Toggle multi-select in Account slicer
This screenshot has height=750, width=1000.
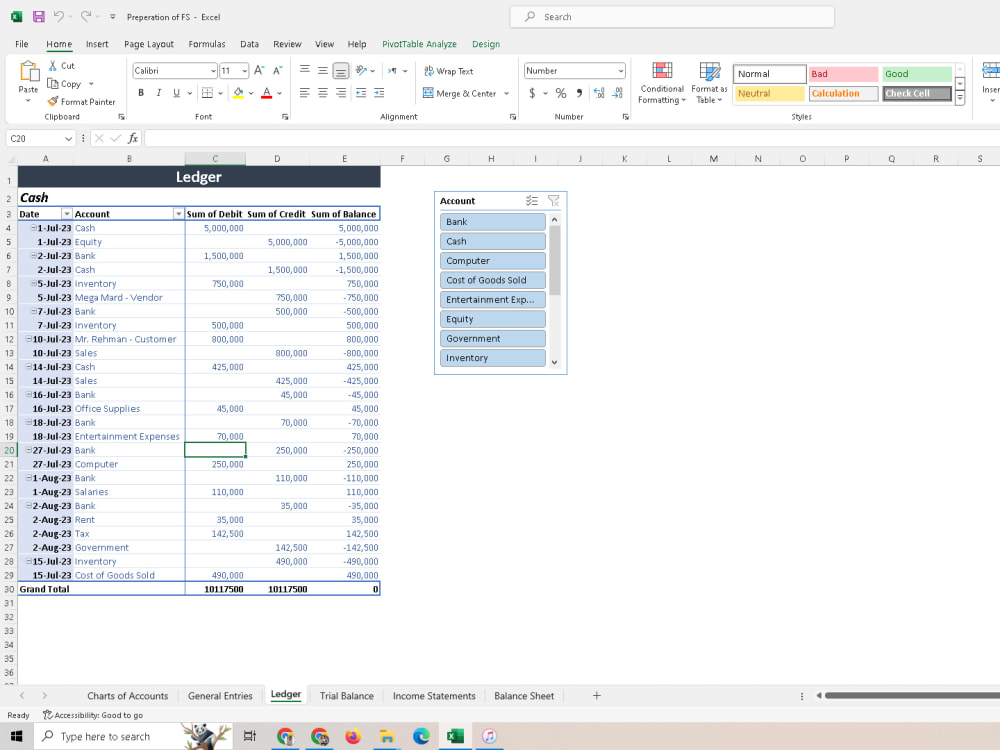[532, 201]
